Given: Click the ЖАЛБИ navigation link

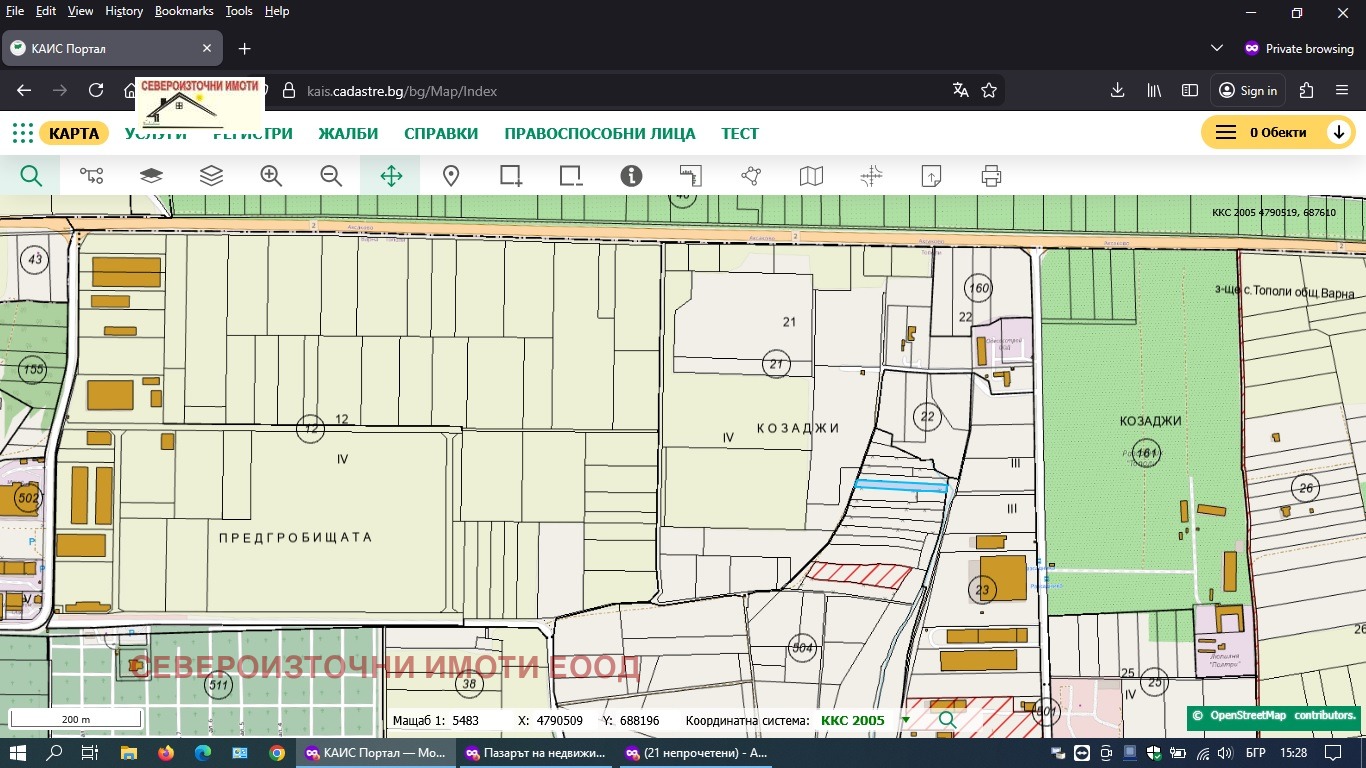Looking at the screenshot, I should (x=348, y=134).
